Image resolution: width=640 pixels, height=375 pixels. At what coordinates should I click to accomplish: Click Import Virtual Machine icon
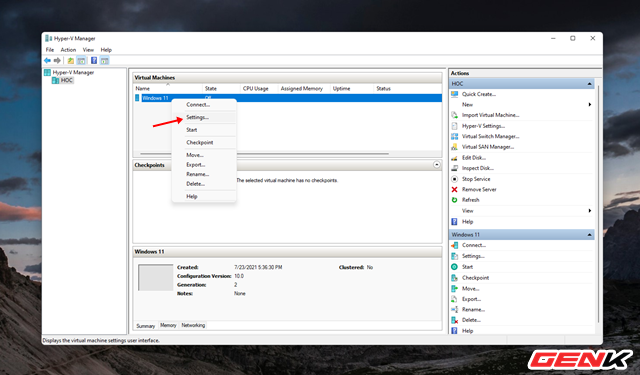tap(454, 115)
